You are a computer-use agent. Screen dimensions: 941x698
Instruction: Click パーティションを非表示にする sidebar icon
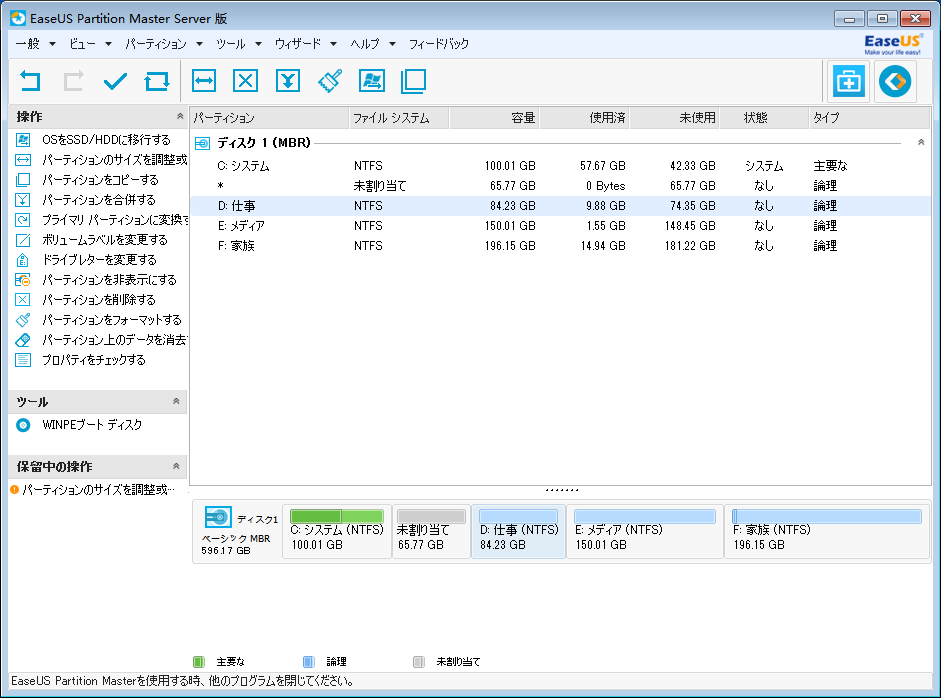23,280
